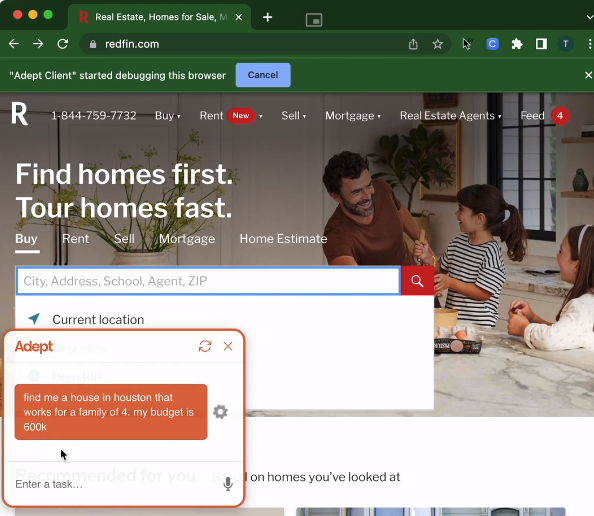Select the Sell search tab

click(x=124, y=239)
